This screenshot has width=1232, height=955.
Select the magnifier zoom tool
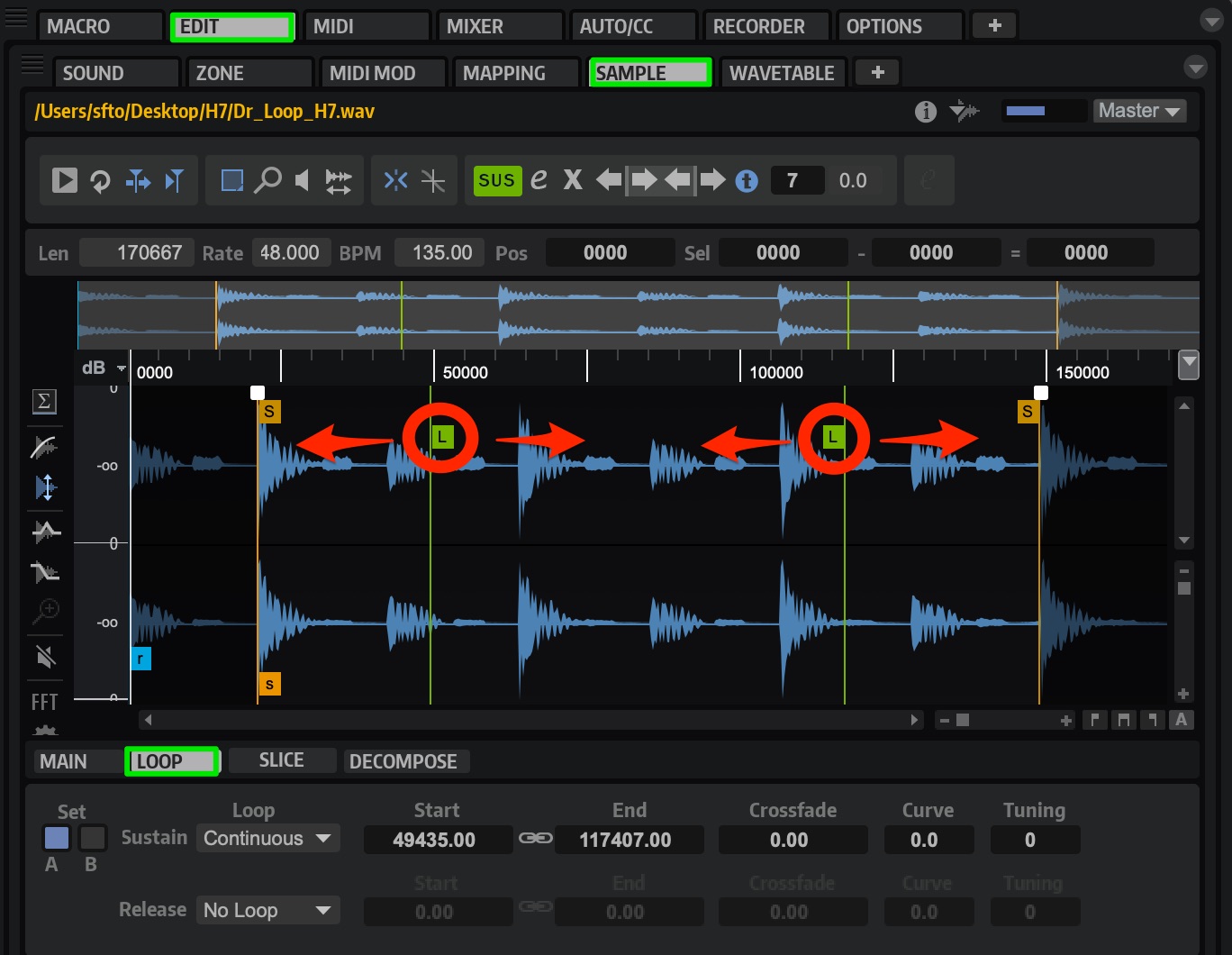(x=267, y=181)
